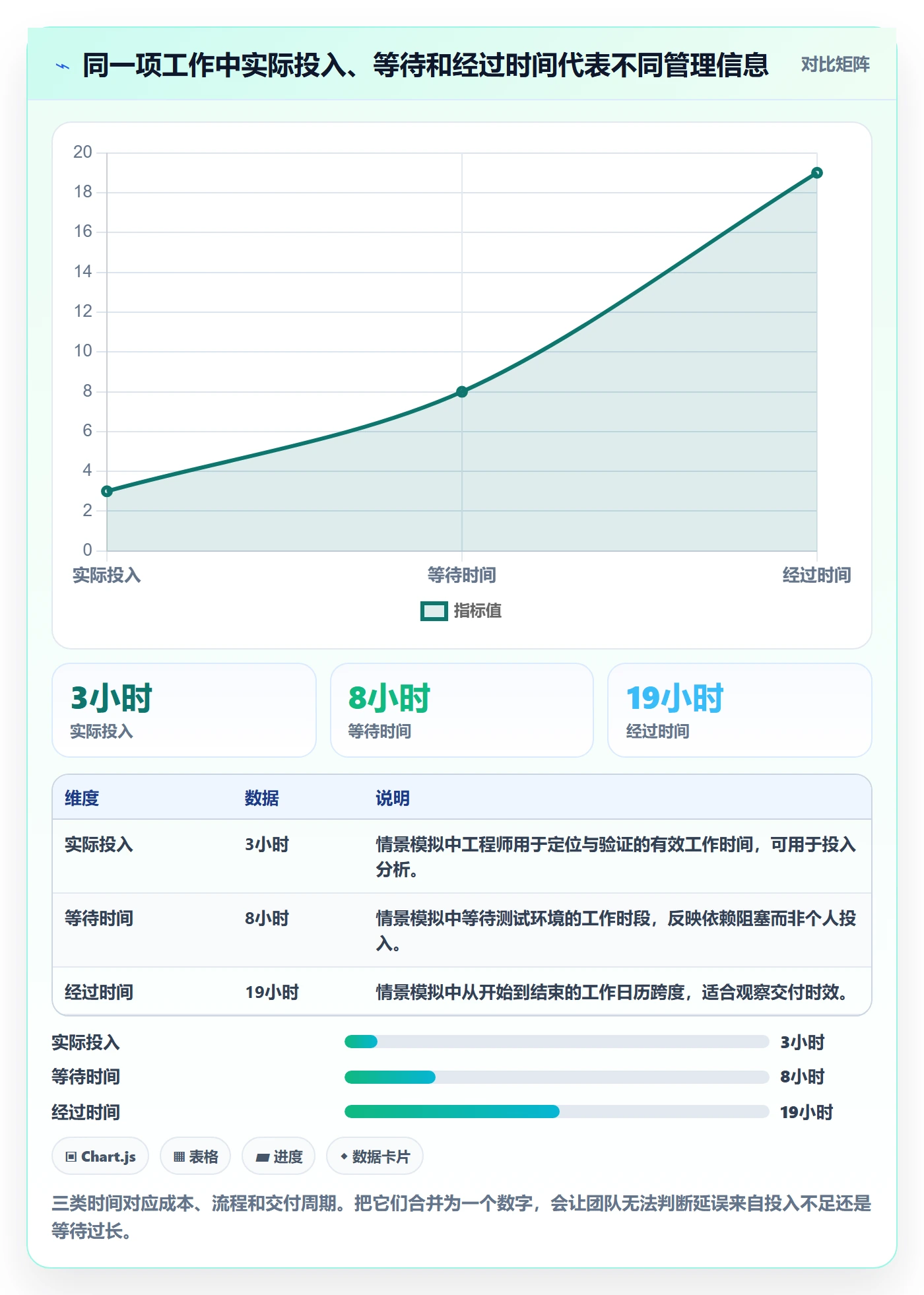Click the 维度 column header
Image resolution: width=924 pixels, height=1295 pixels.
pos(82,799)
